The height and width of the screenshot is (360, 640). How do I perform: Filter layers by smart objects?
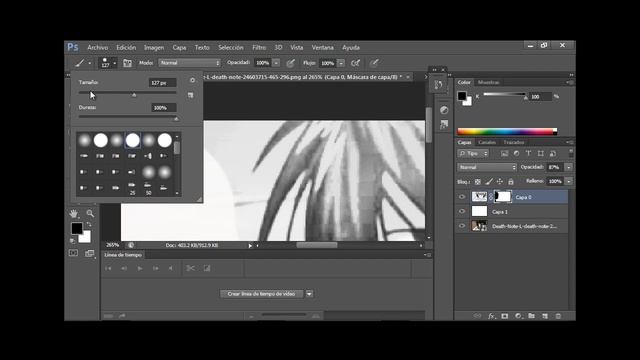pos(553,153)
